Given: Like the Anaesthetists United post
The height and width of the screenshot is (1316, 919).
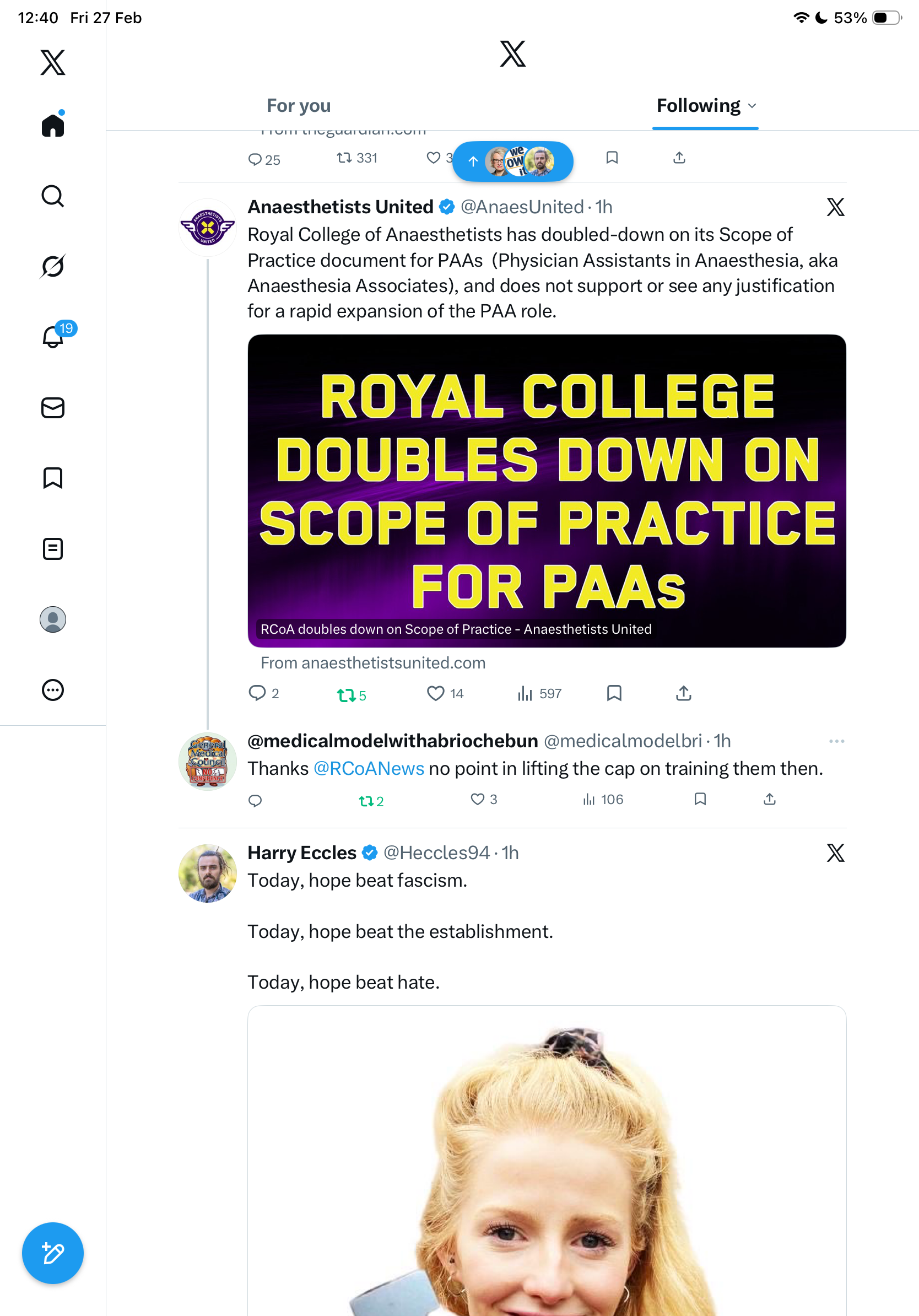Looking at the screenshot, I should click(x=435, y=693).
